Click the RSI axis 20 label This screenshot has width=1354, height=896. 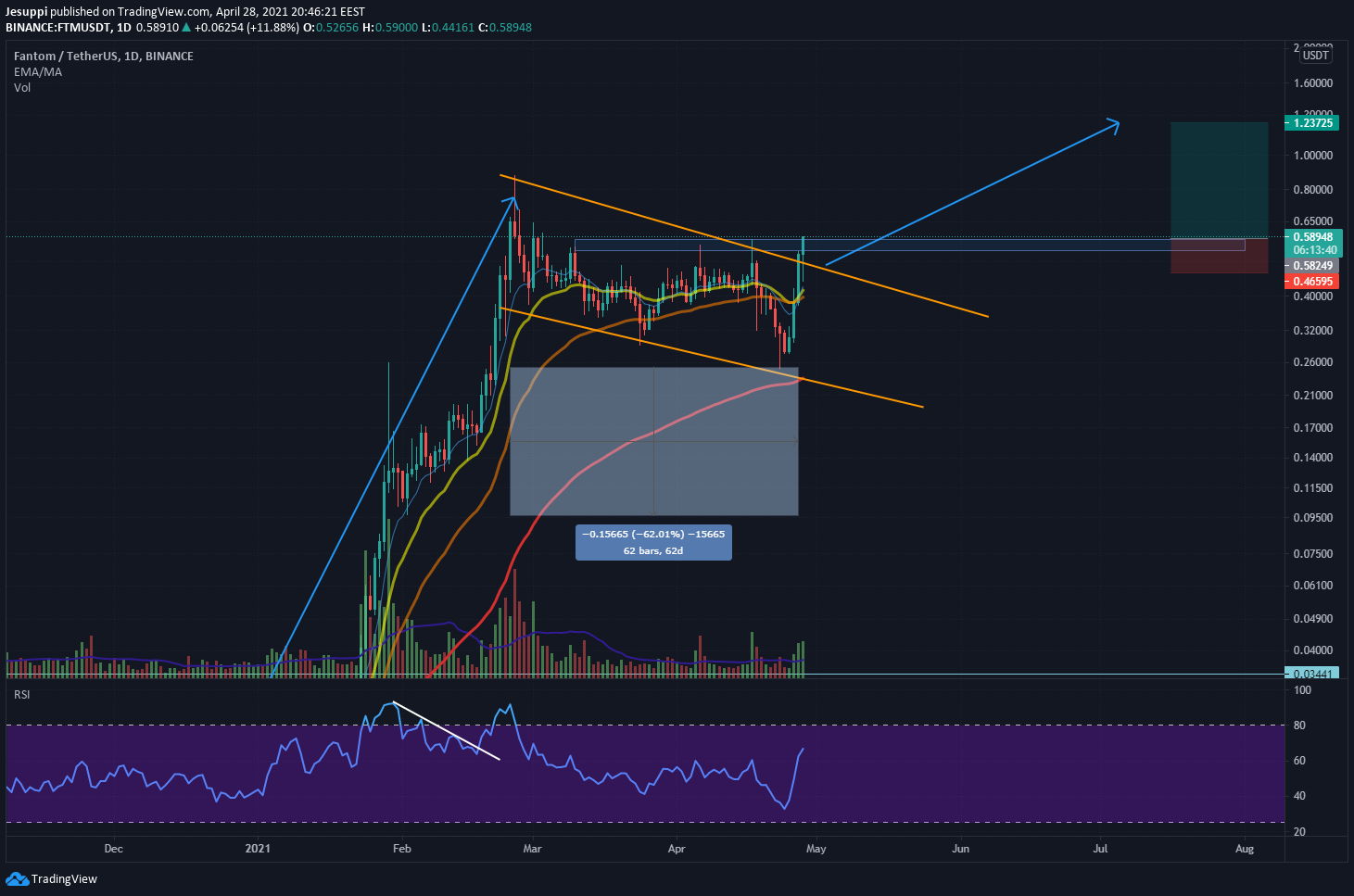(x=1299, y=832)
